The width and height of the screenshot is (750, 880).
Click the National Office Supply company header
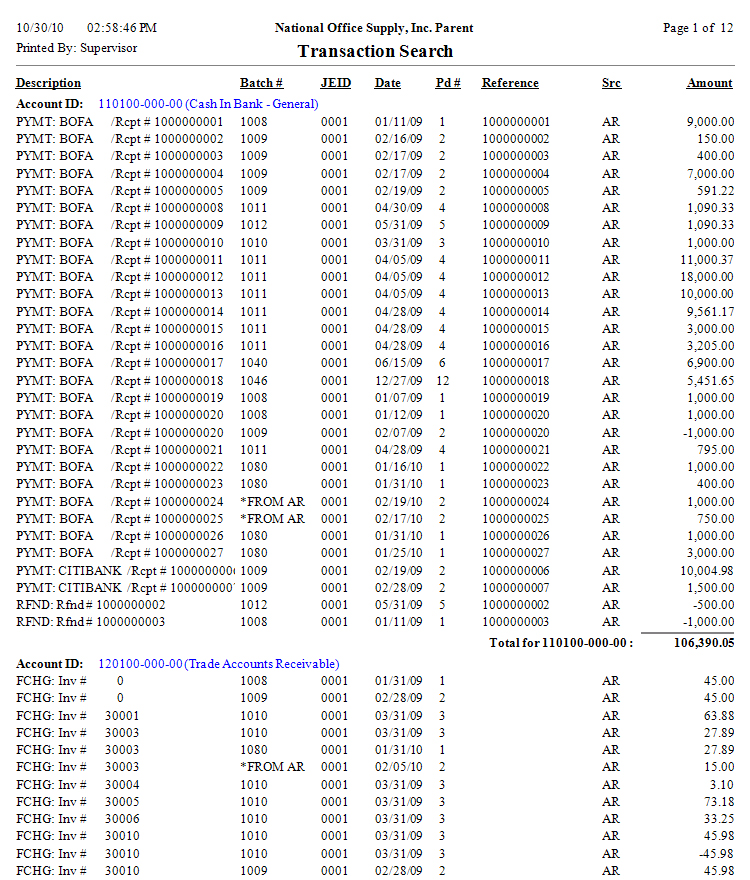[374, 28]
